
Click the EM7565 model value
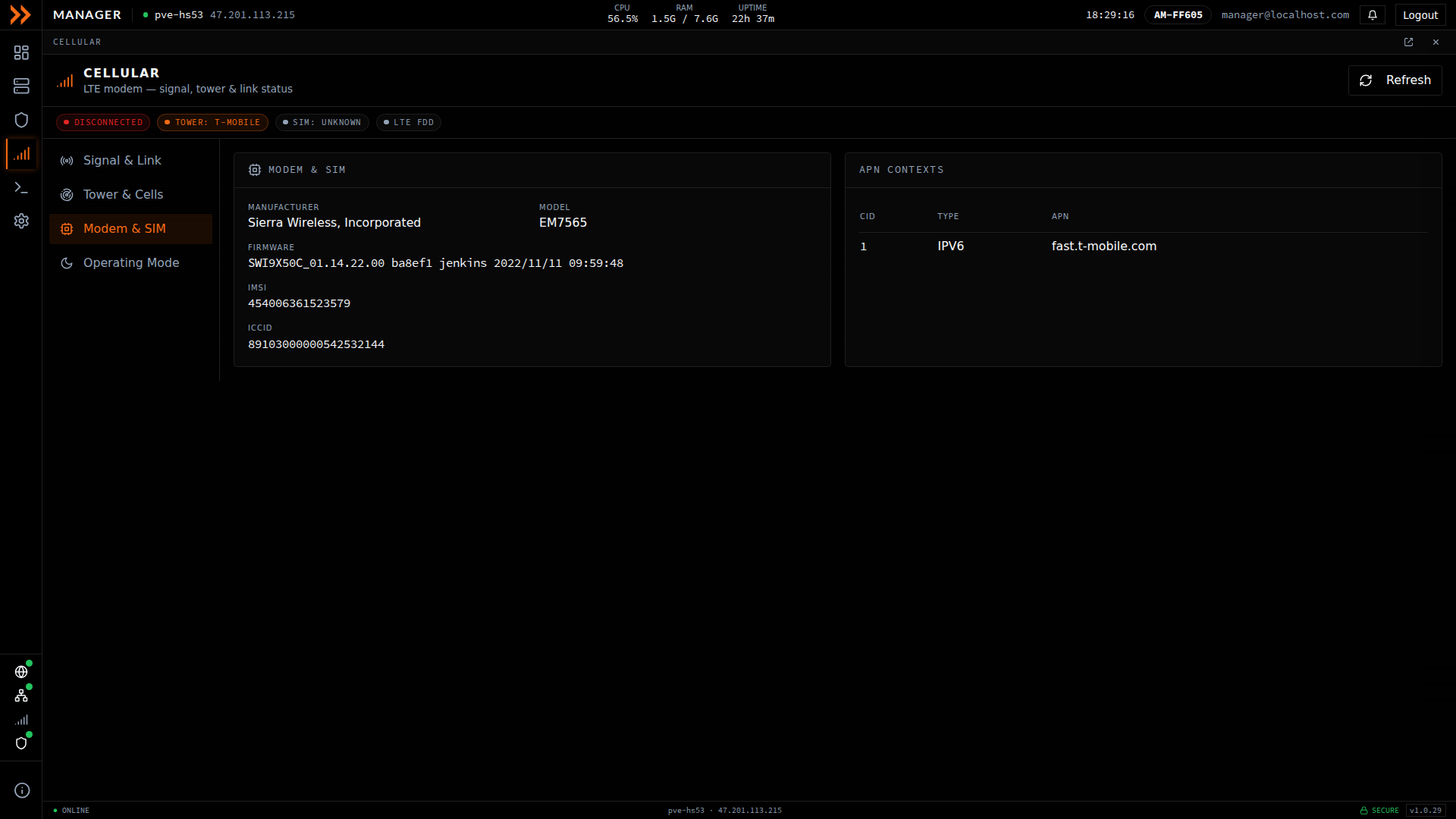tap(563, 223)
